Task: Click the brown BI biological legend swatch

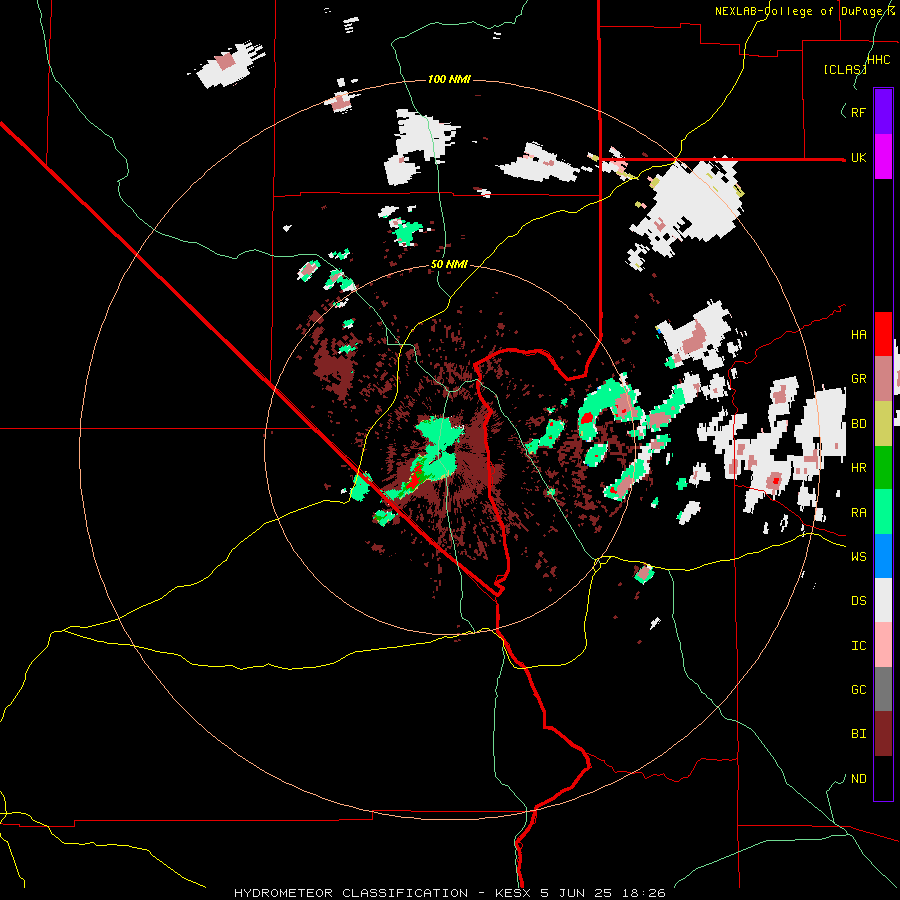Action: (883, 734)
